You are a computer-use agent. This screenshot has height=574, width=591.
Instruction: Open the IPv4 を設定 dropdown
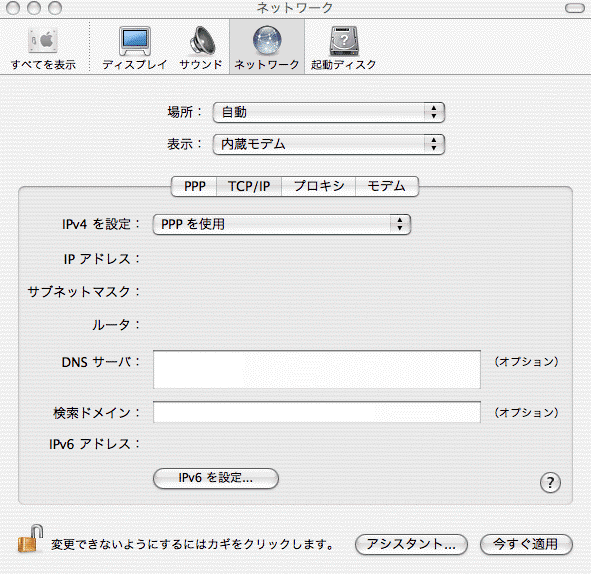(x=282, y=225)
